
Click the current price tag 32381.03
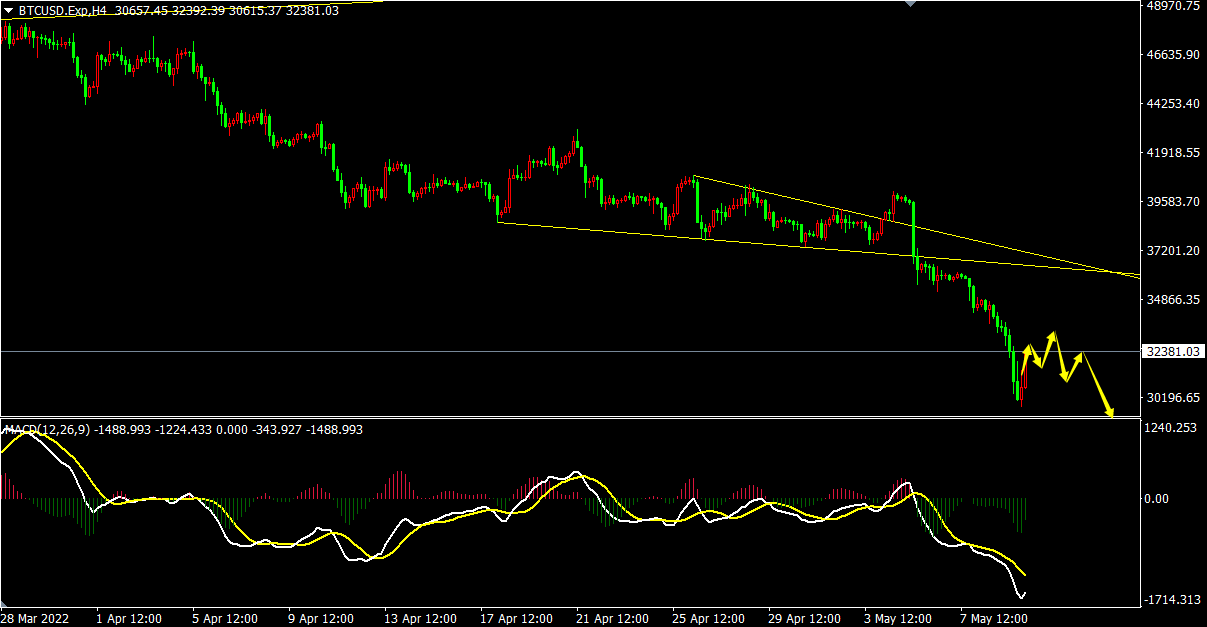(x=1172, y=352)
